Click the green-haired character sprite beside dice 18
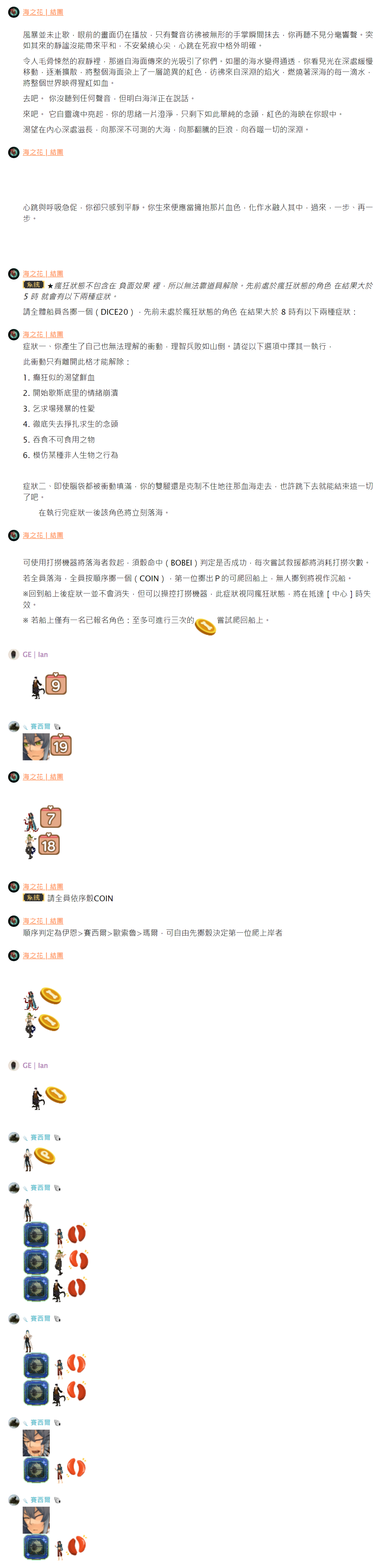 coord(31,847)
